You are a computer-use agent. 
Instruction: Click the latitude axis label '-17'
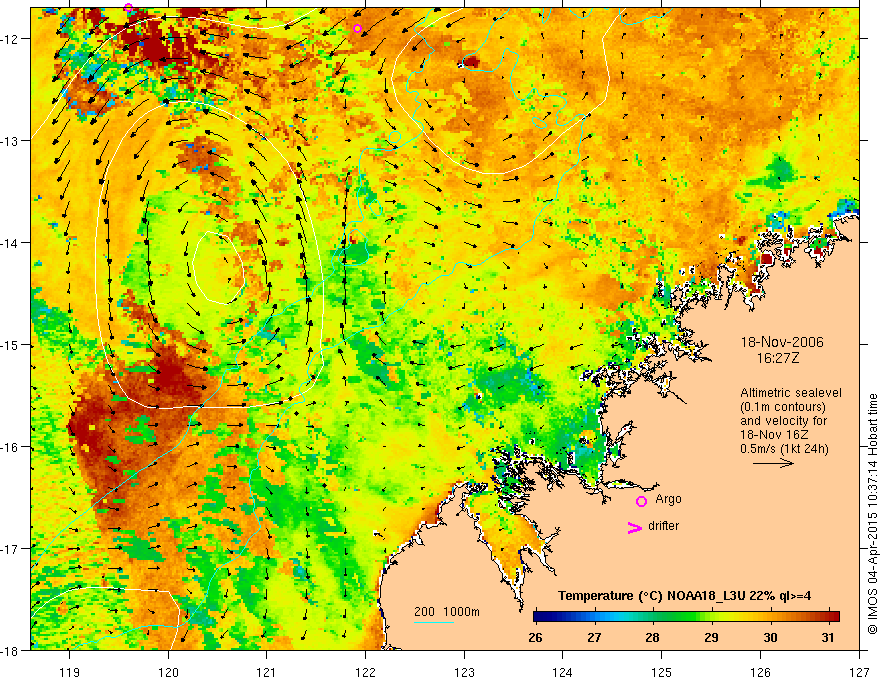point(11,549)
